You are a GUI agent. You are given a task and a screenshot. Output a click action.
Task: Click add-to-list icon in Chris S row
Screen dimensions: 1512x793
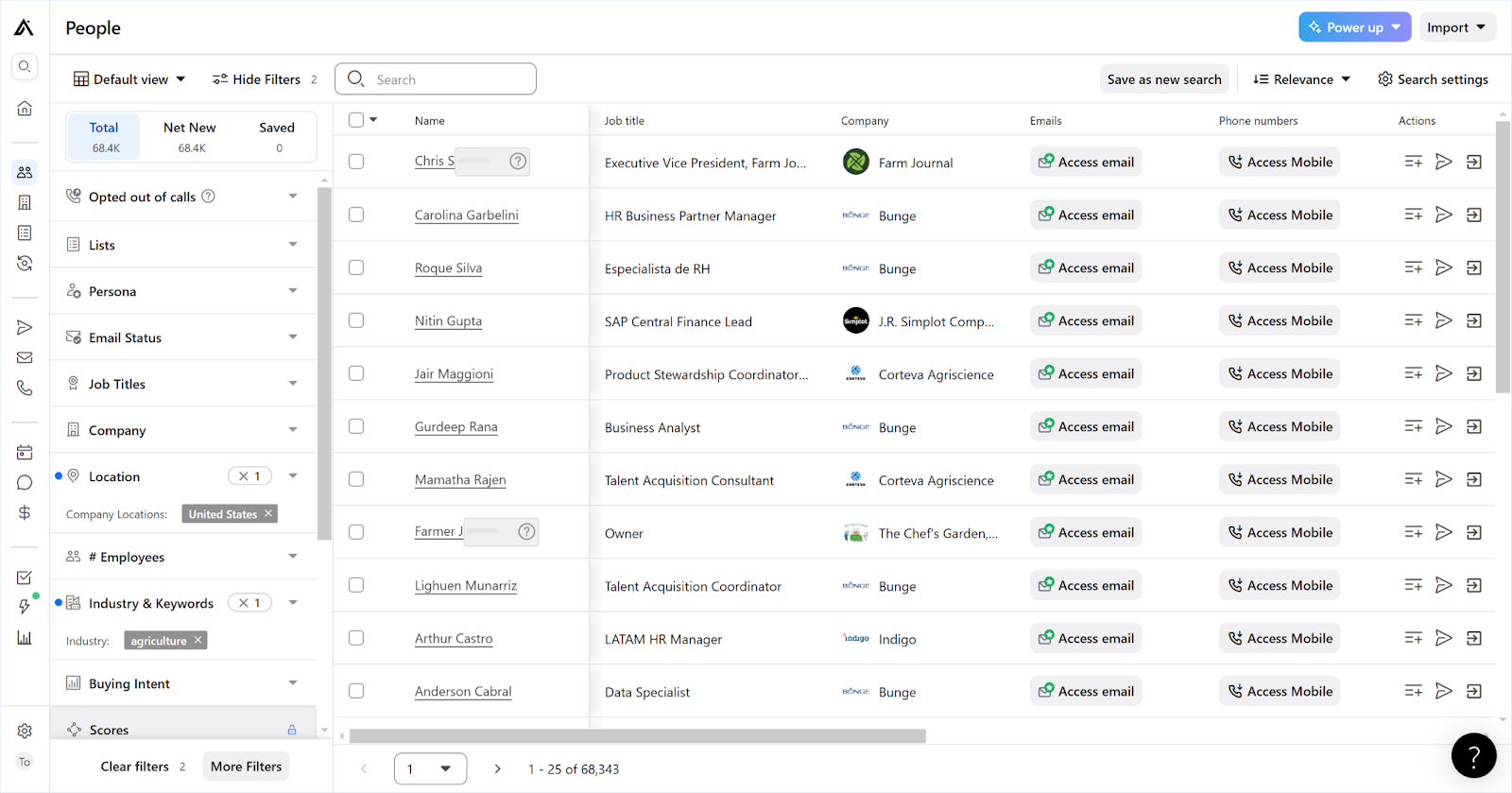click(1413, 162)
